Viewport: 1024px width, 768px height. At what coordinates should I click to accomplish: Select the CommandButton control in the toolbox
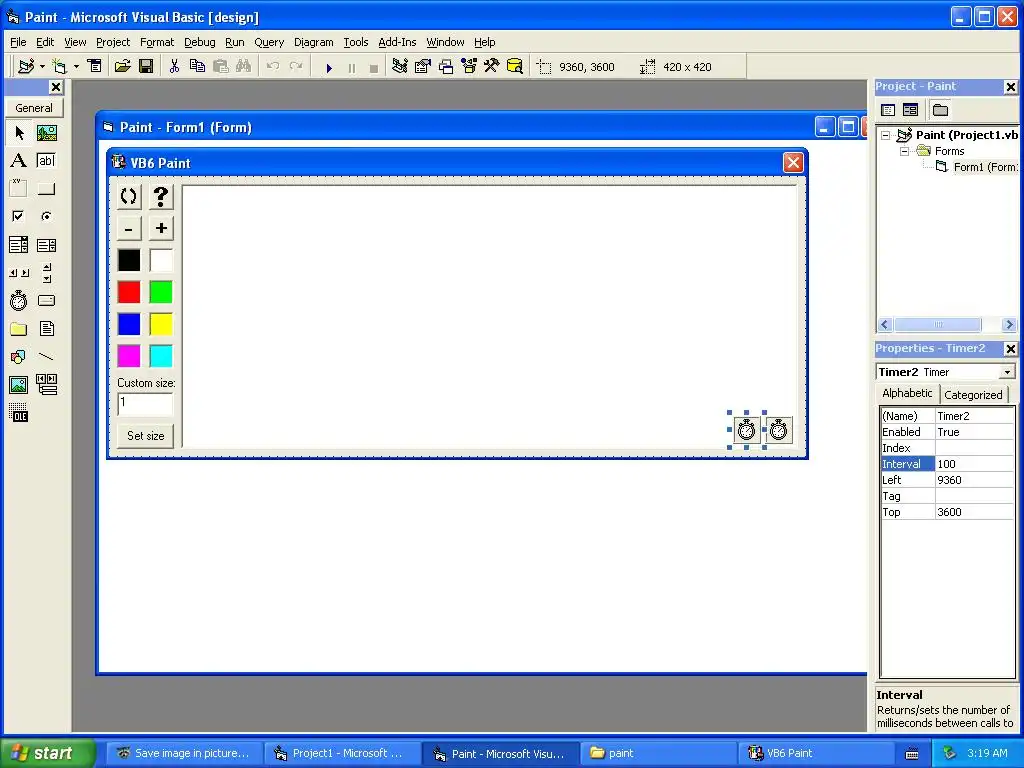pyautogui.click(x=46, y=189)
